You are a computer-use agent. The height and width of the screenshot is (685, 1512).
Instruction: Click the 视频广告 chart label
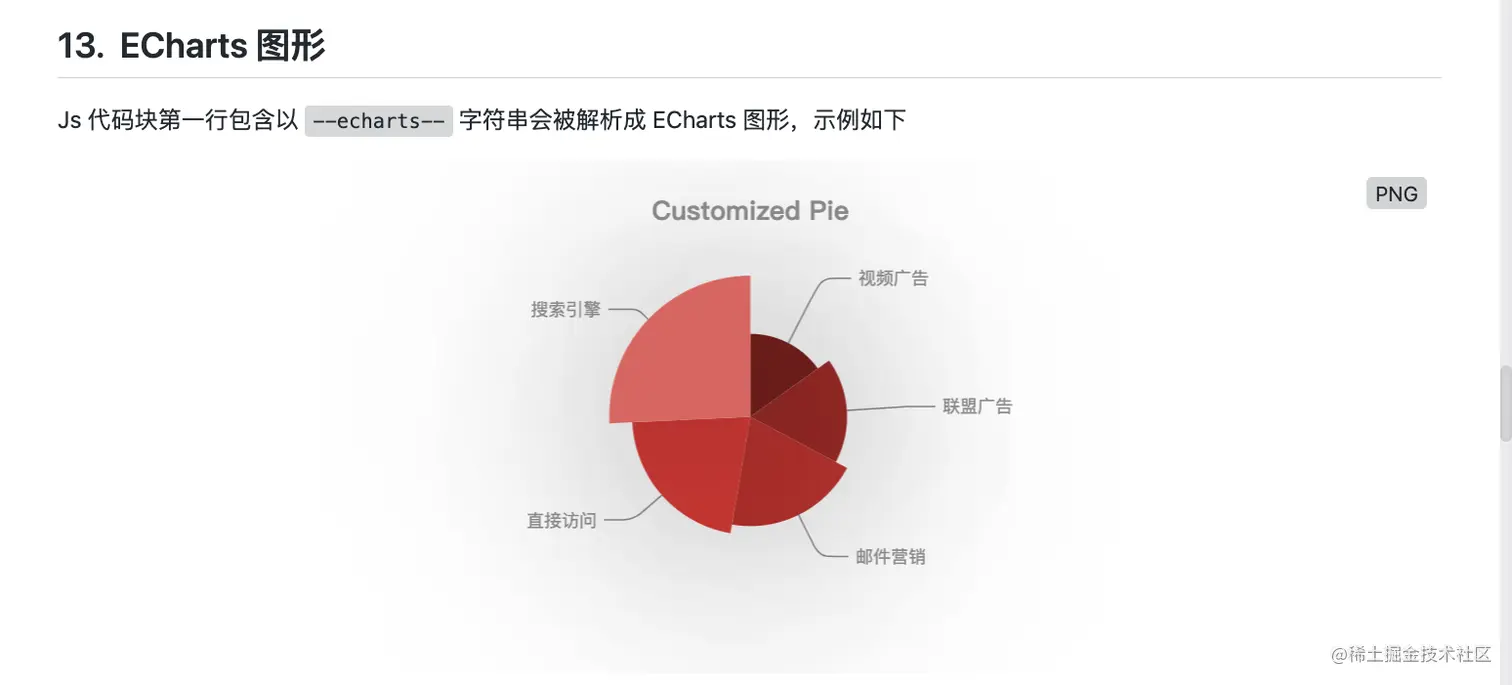pyautogui.click(x=893, y=278)
